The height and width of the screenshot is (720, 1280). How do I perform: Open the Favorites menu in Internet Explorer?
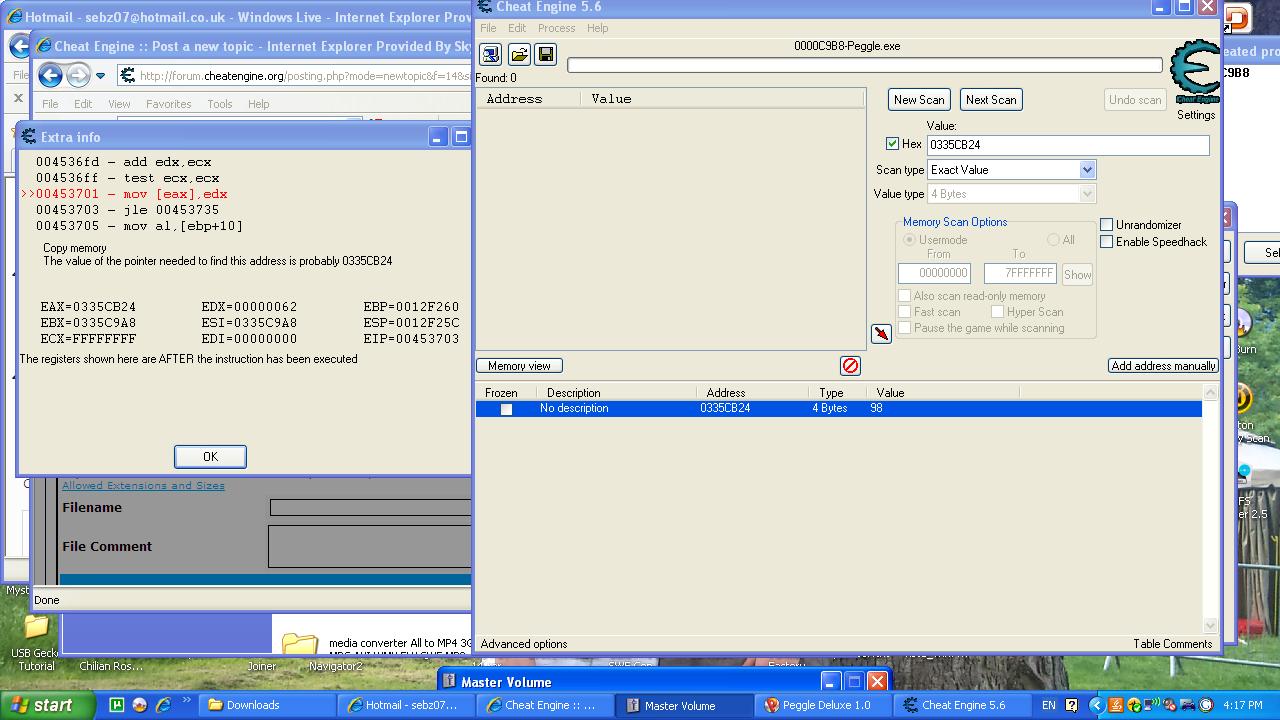click(168, 104)
